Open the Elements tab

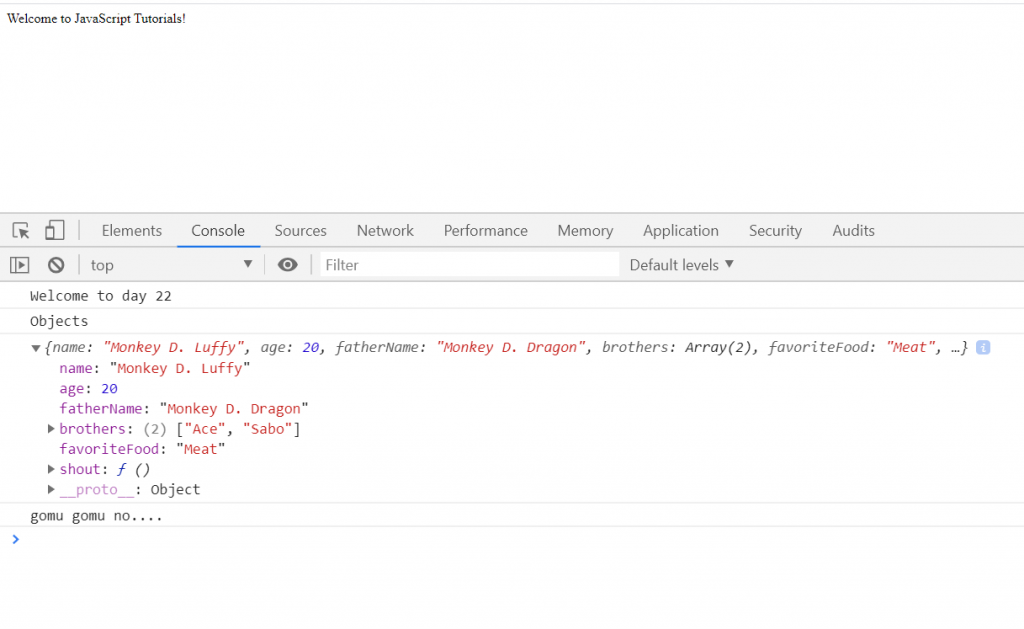[131, 231]
